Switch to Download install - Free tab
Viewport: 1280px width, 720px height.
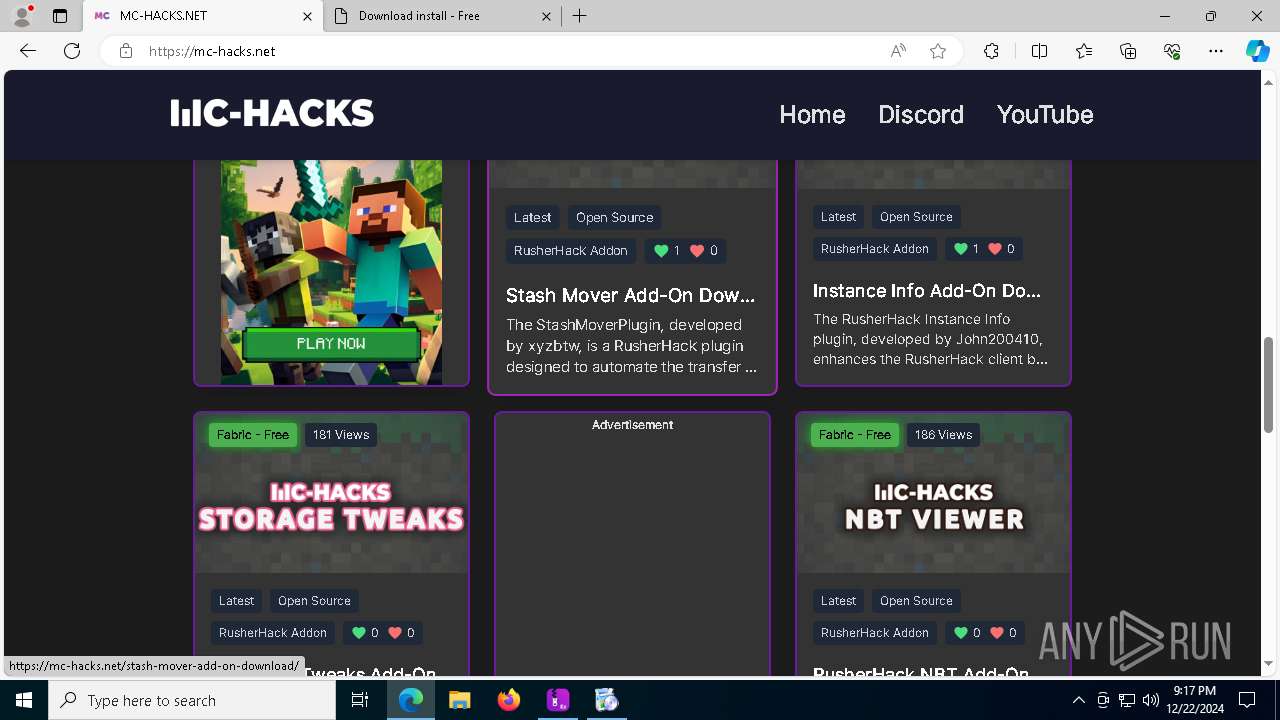[x=443, y=16]
